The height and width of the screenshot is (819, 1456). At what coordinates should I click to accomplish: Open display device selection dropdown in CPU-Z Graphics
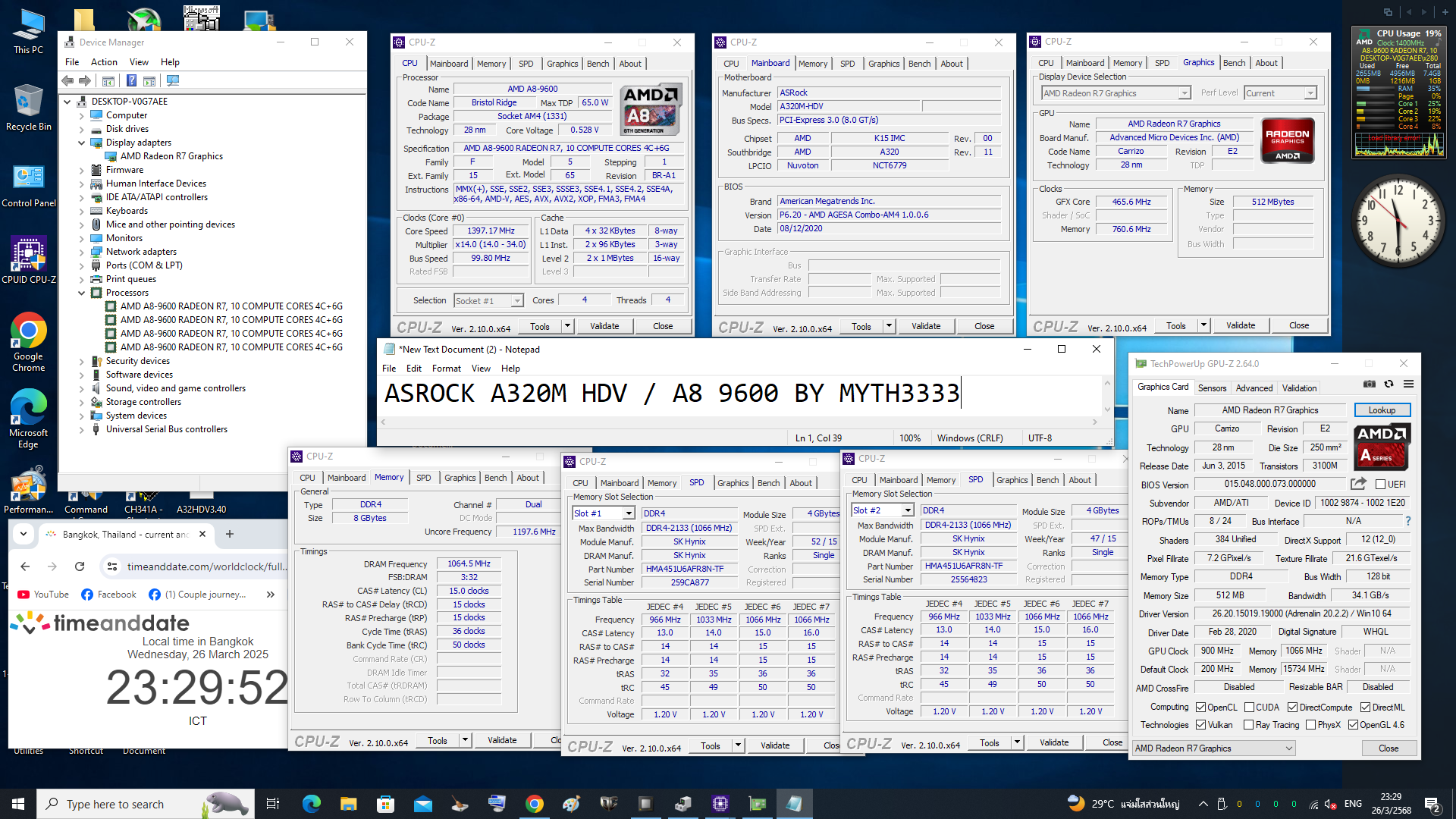point(1116,93)
